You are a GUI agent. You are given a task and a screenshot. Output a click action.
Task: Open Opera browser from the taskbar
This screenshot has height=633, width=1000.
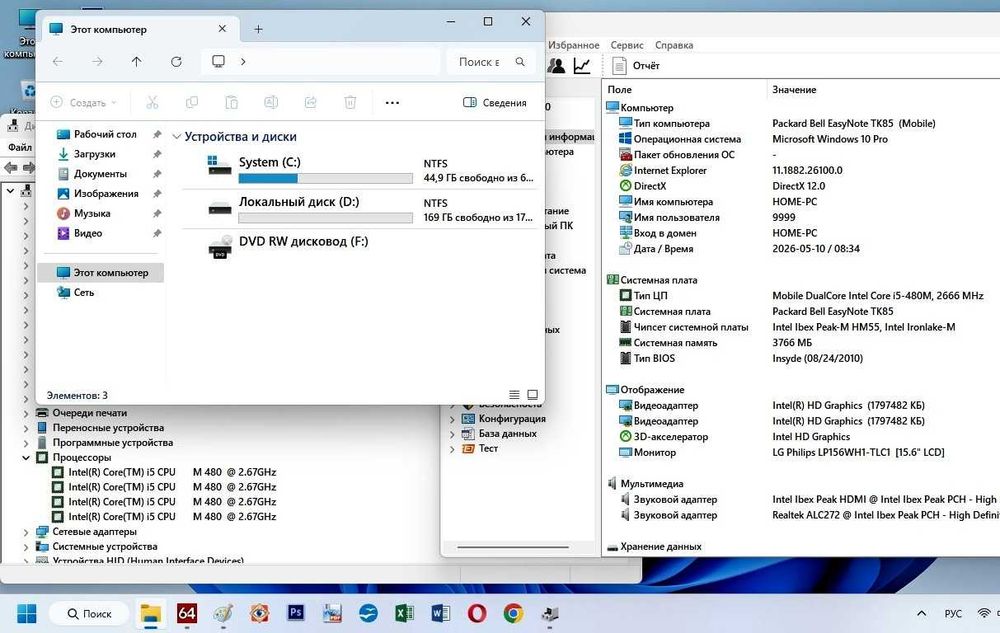click(476, 613)
